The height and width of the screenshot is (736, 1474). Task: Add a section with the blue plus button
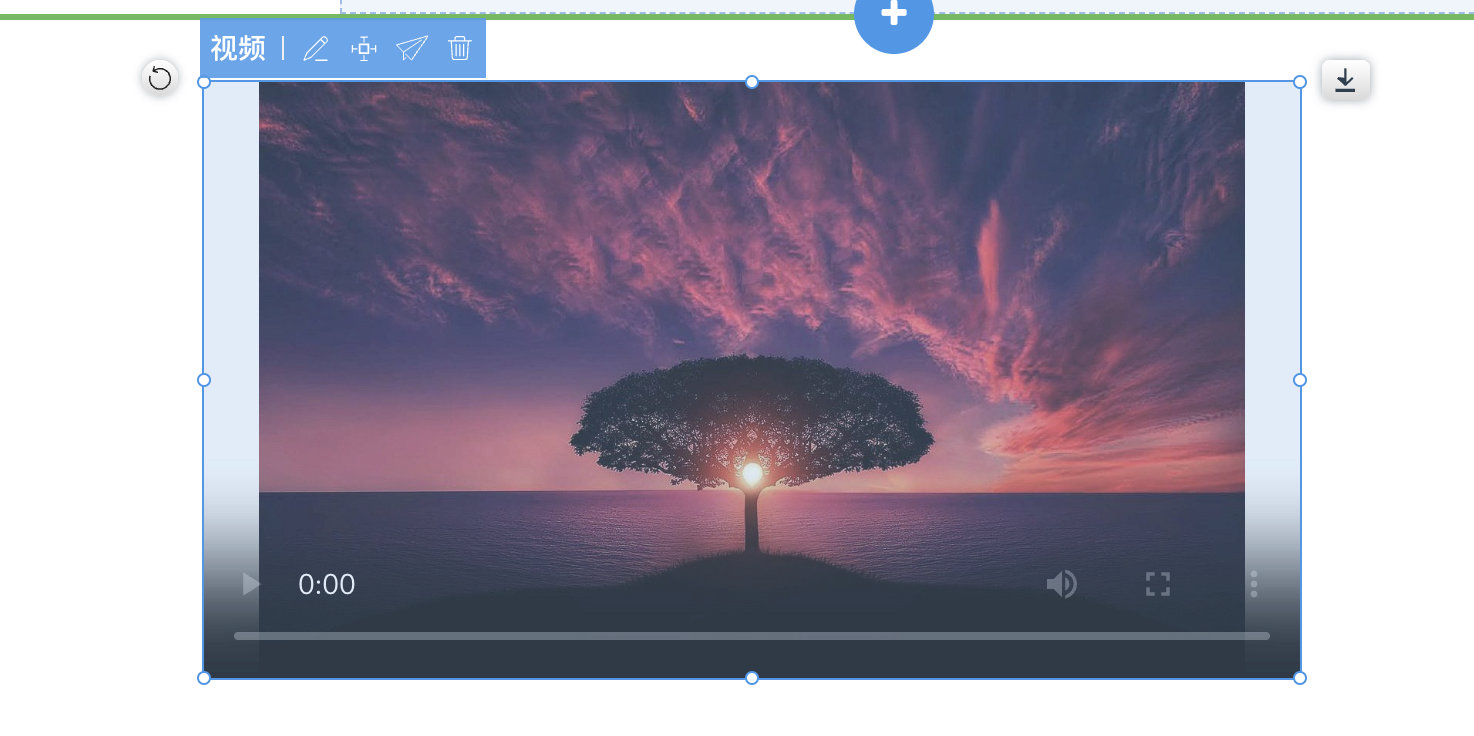coord(894,15)
